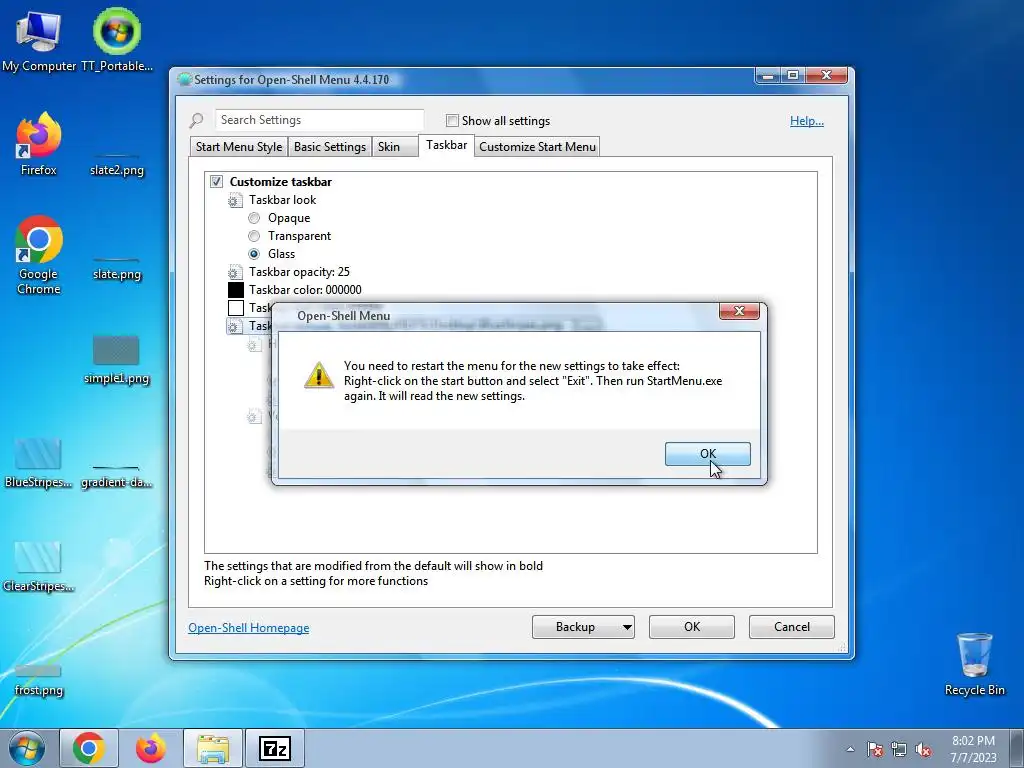The image size is (1024, 768).
Task: Select the slate.png desktop file
Action: click(x=117, y=268)
